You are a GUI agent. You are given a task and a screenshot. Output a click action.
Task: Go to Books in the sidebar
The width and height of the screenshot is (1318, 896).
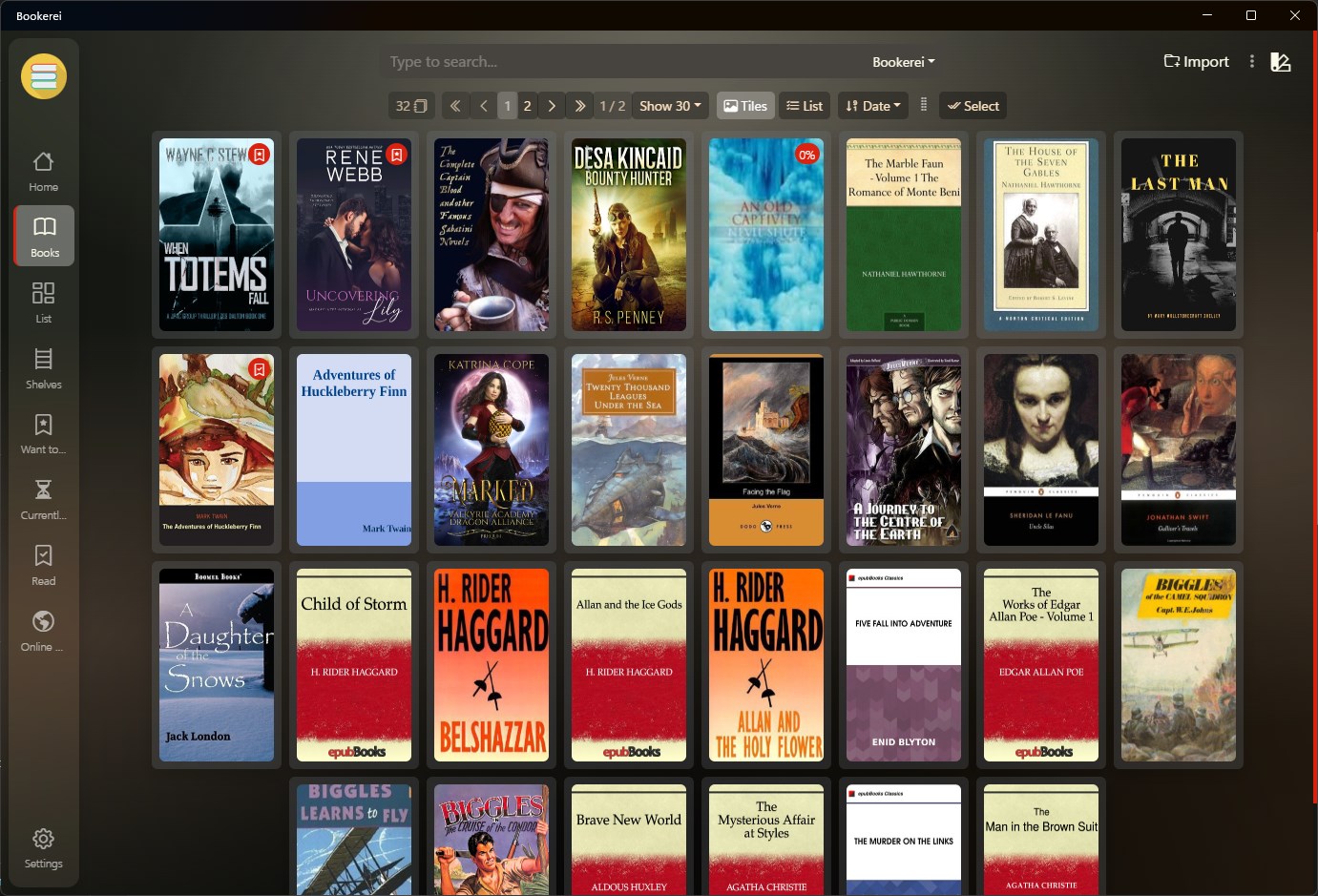44,236
